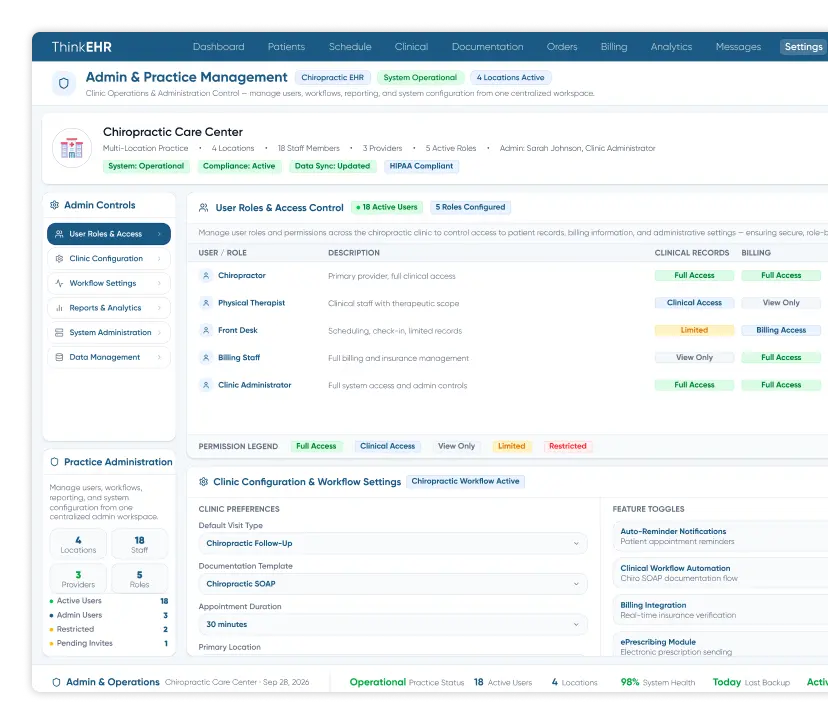Click Front Desk Limited clinical records badge

click(x=694, y=331)
